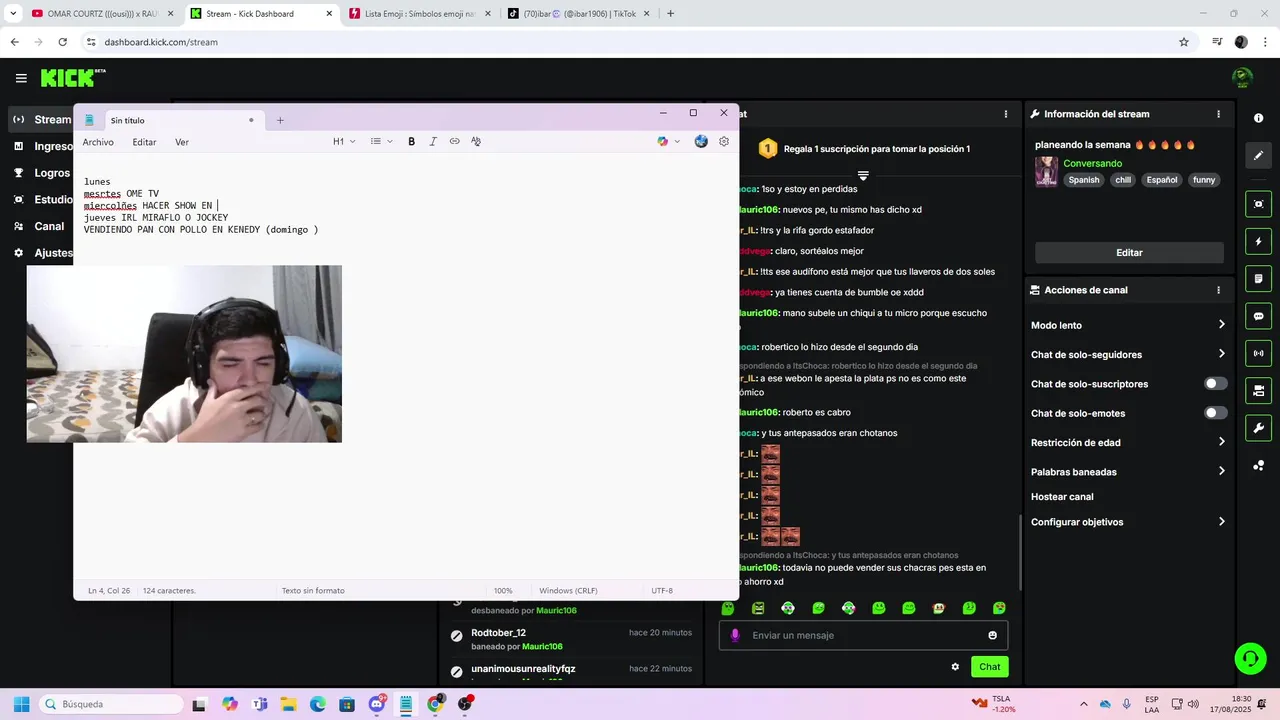
Task: Expand Configurar objetivos
Action: (1128, 522)
